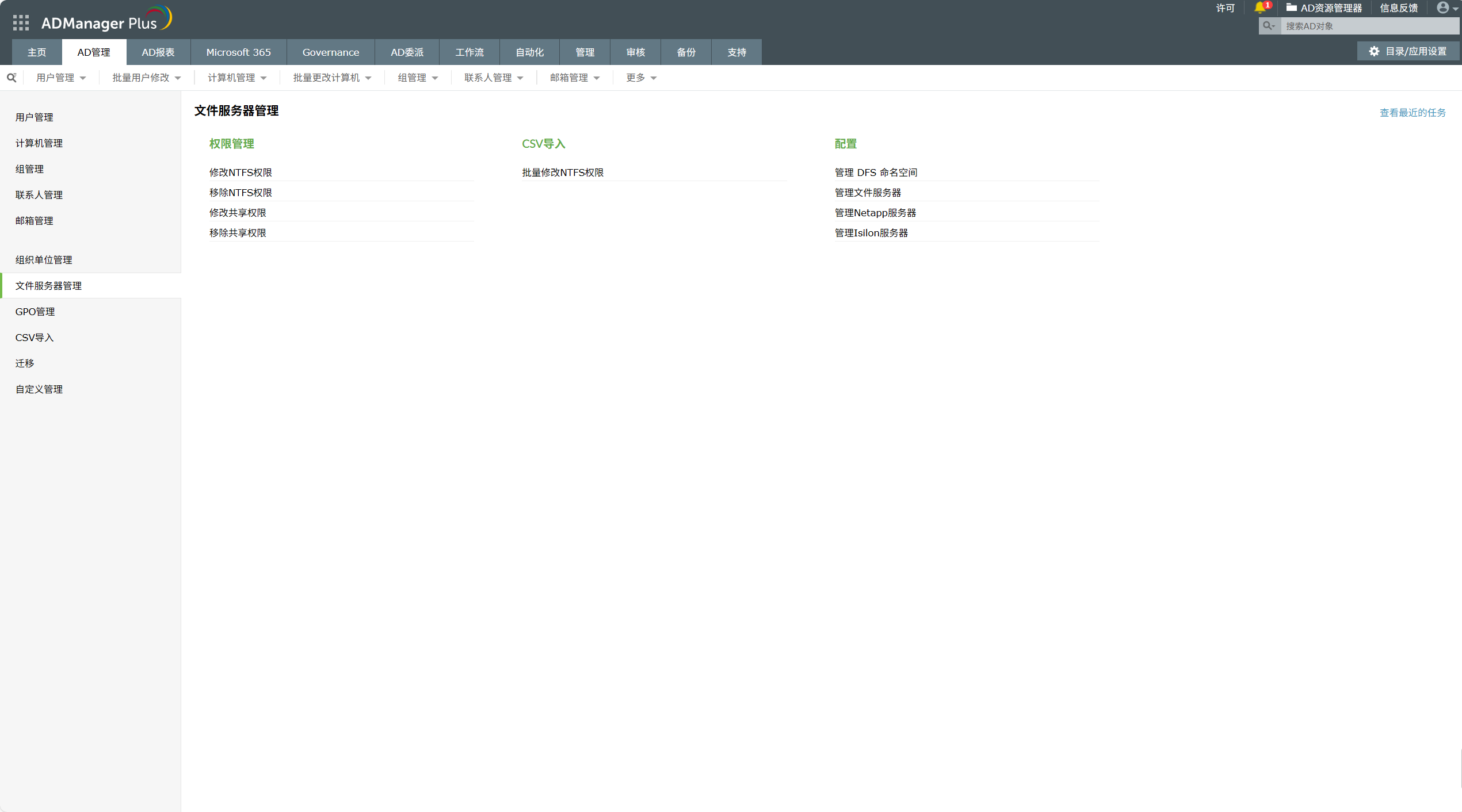The height and width of the screenshot is (812, 1462).
Task: Open AD资源管理器 folder icon
Action: pyautogui.click(x=1291, y=7)
